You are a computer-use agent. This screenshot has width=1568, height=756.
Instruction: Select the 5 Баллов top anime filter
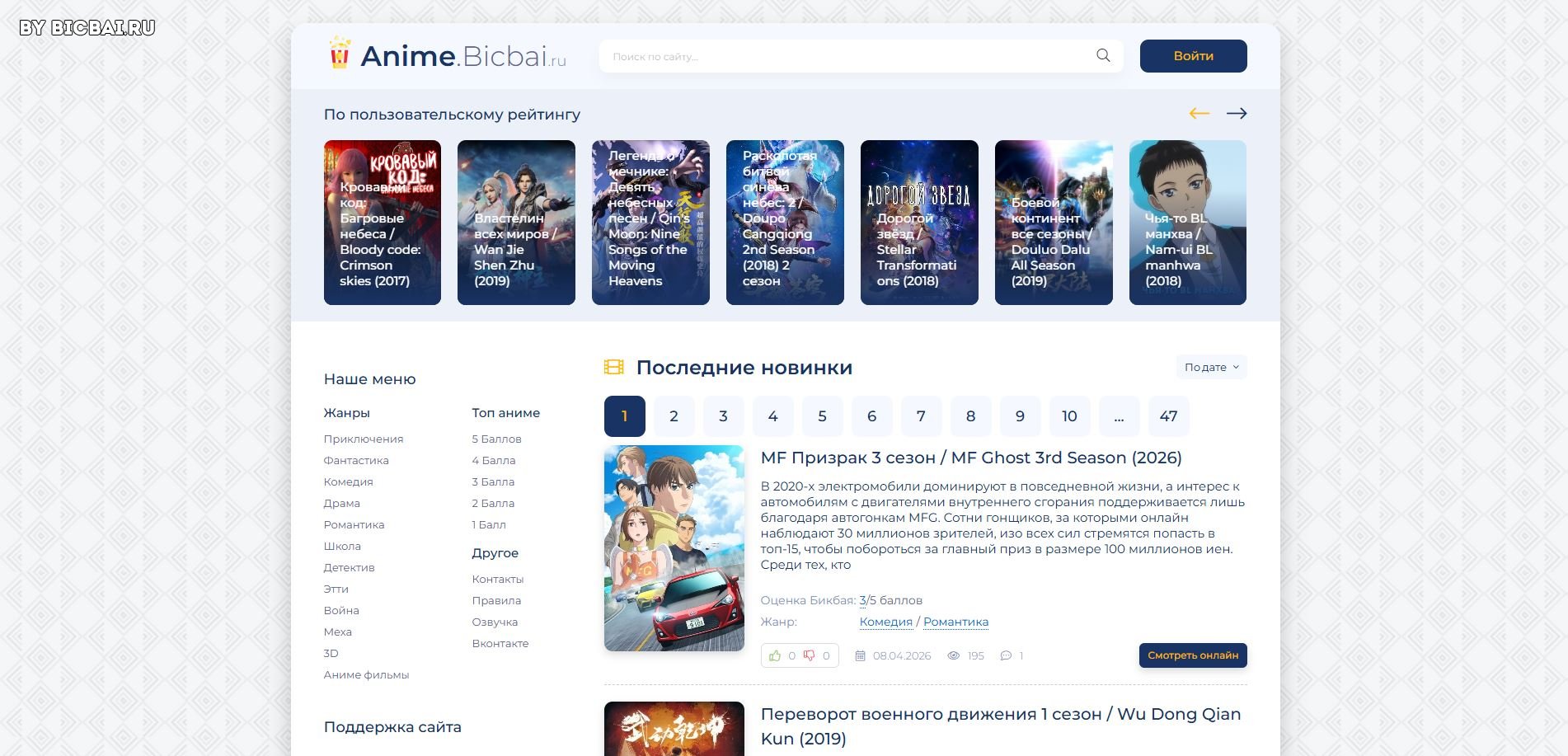(x=496, y=439)
